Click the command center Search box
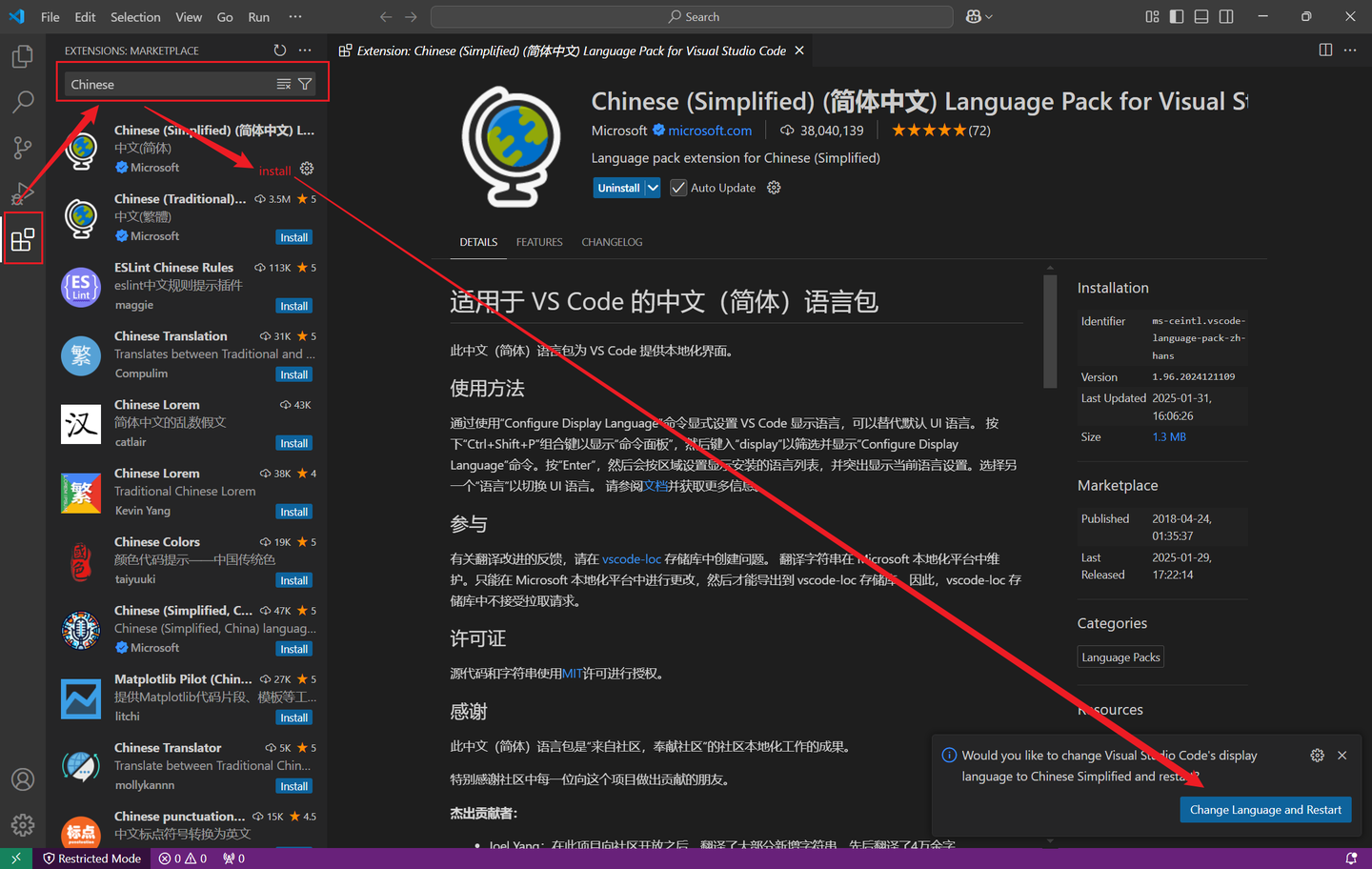 point(692,17)
